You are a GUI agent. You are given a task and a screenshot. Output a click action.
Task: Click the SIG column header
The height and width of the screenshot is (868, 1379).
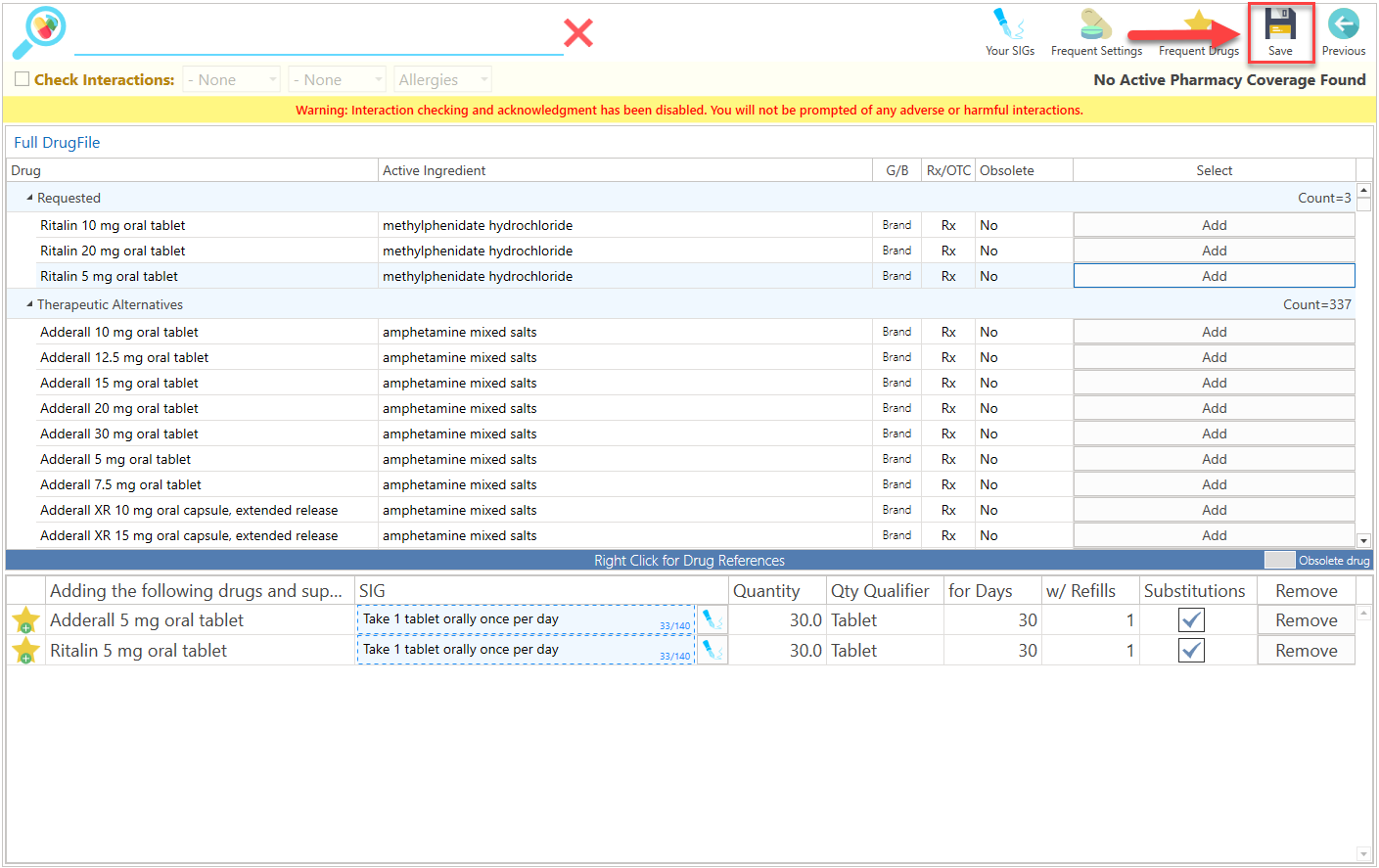pos(542,591)
